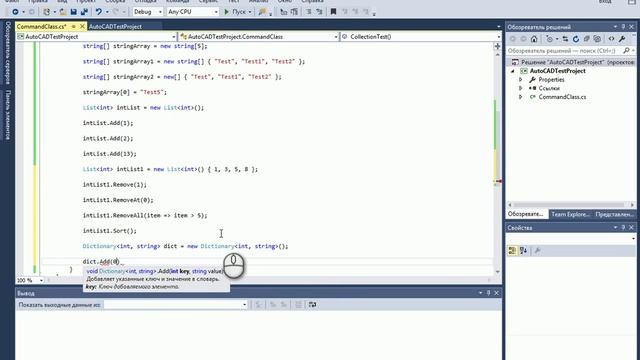
Task: Switch to the Представлен... tab
Action: click(x=614, y=214)
